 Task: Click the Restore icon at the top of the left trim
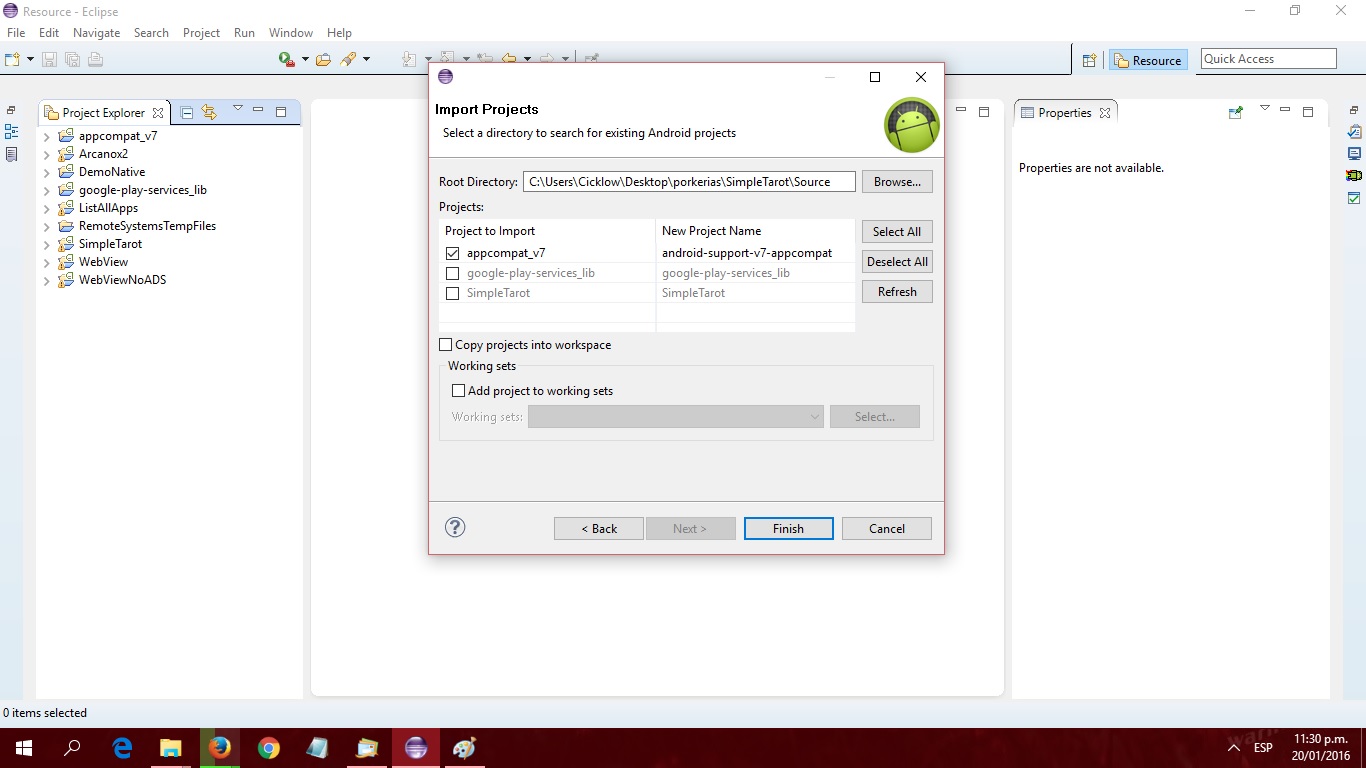point(11,110)
